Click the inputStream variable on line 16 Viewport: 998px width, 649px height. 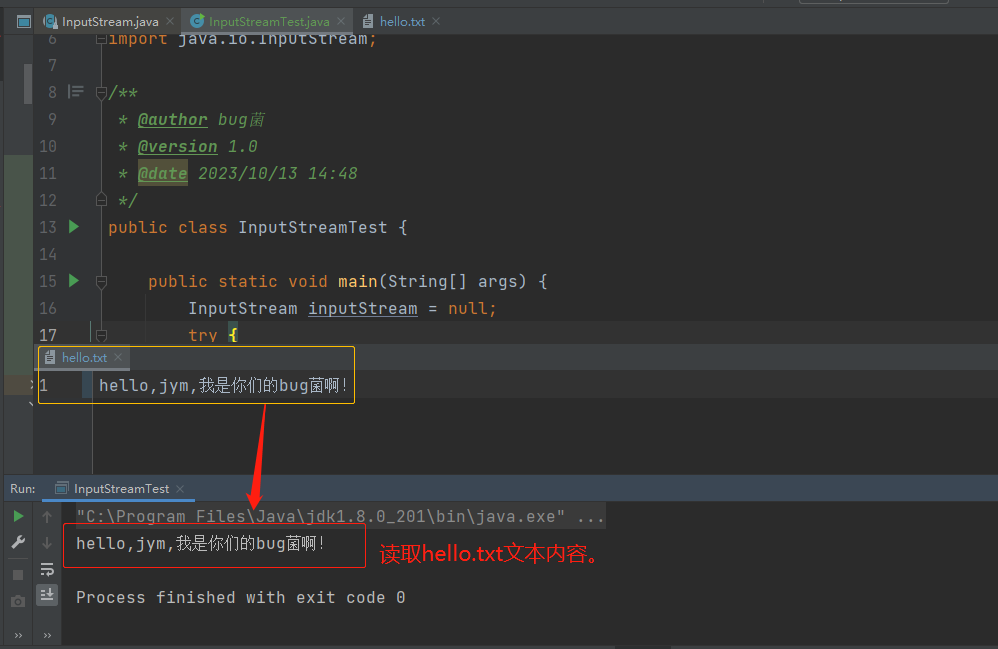tap(363, 309)
